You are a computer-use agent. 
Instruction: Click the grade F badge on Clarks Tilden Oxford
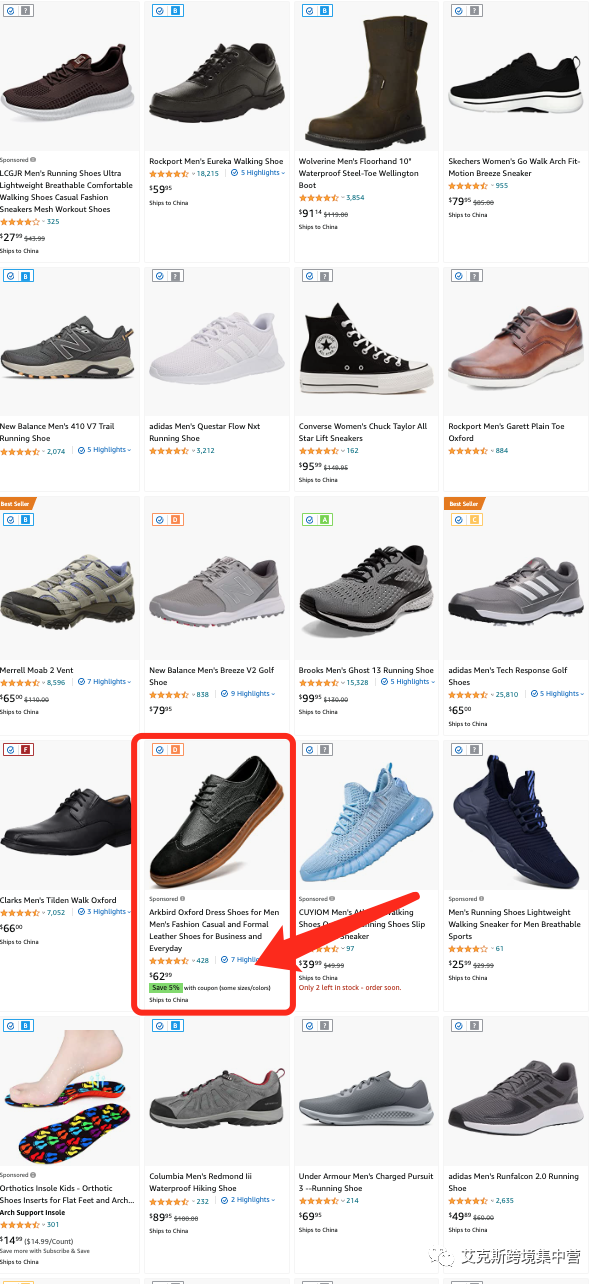click(x=26, y=750)
